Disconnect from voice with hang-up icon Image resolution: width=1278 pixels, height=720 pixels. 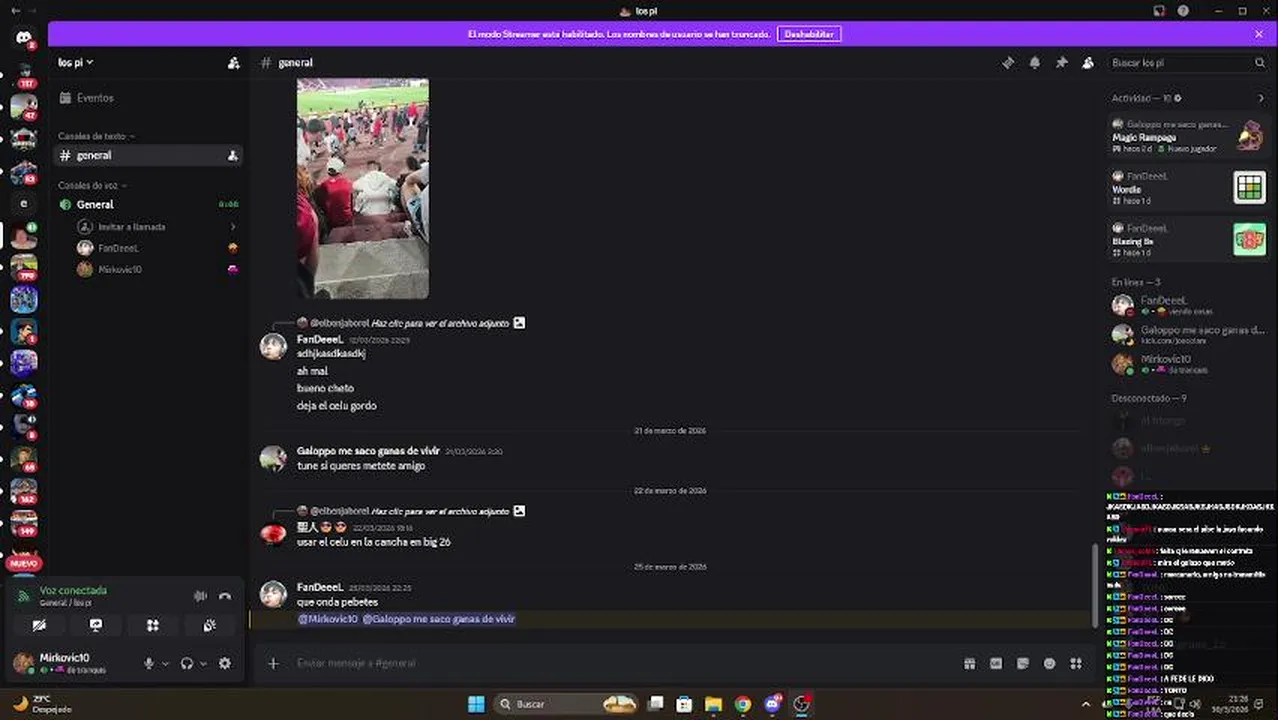pyautogui.click(x=225, y=596)
